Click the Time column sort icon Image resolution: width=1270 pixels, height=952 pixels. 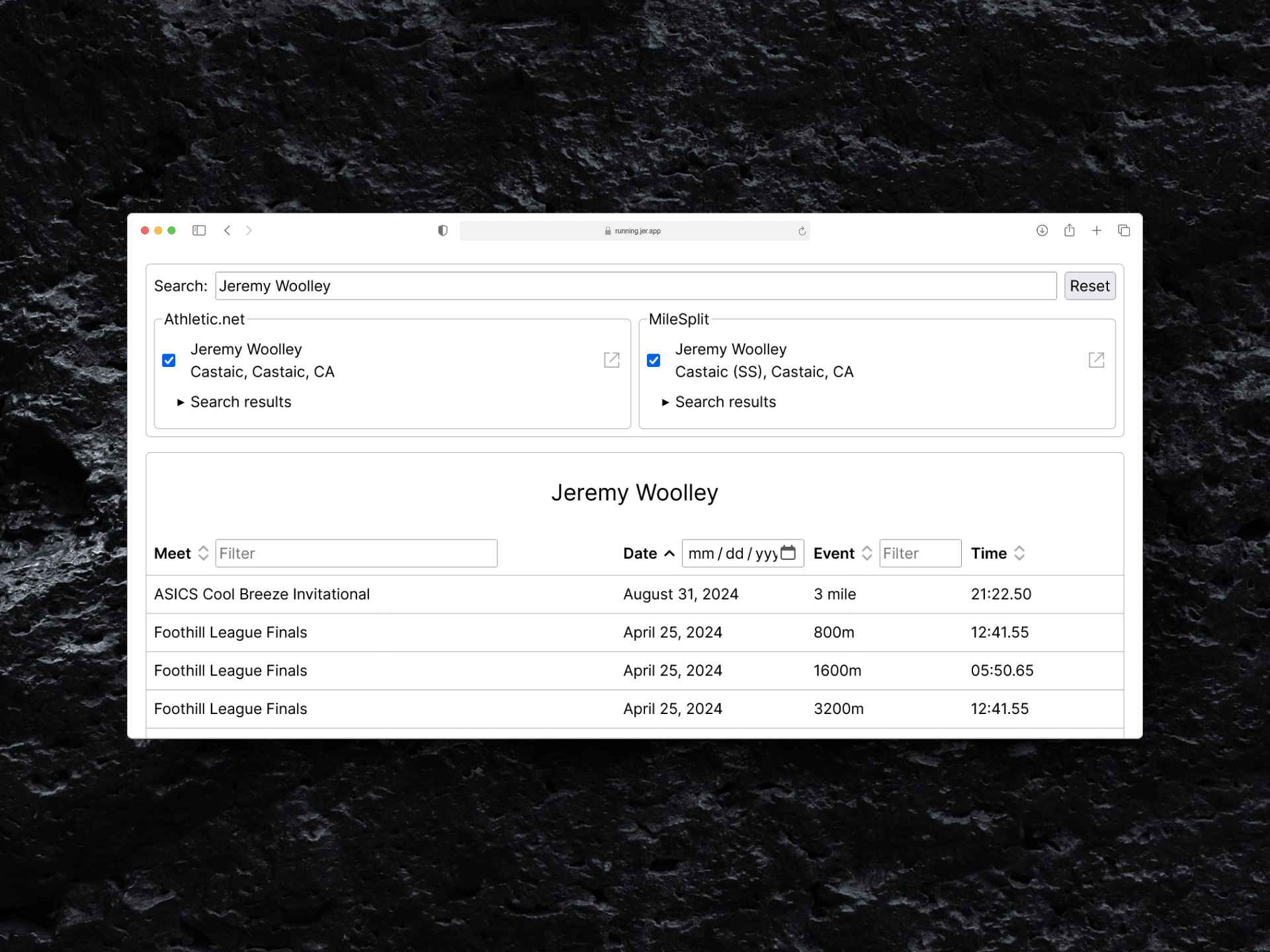pyautogui.click(x=1022, y=553)
